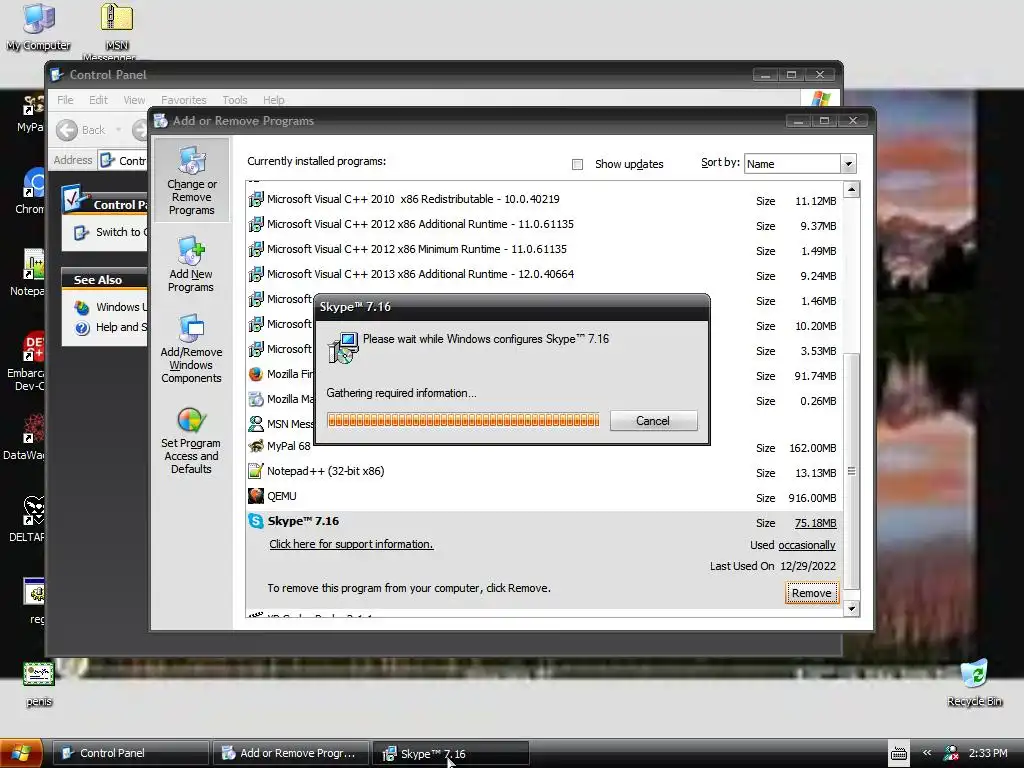
Task: Click the Mozilla Firefox icon in the list
Action: click(x=256, y=374)
